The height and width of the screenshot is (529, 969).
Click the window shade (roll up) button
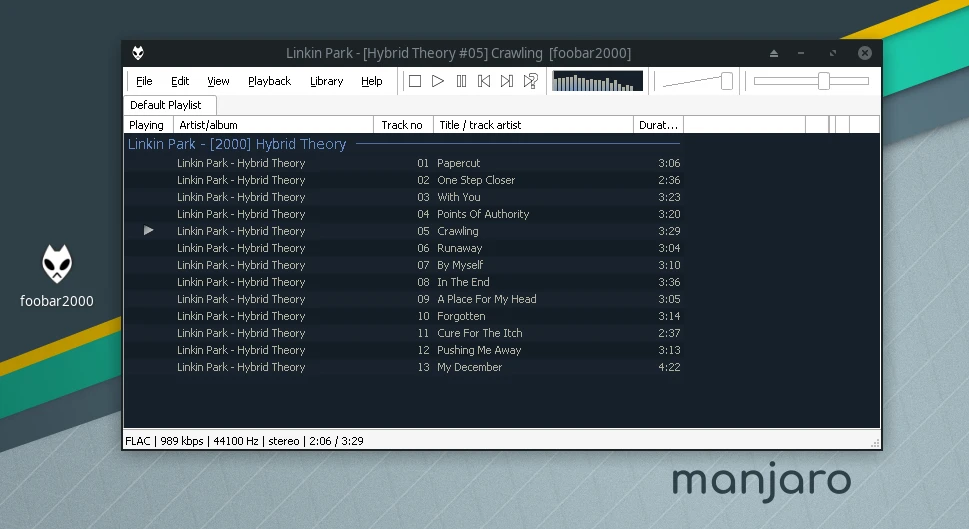pos(774,53)
